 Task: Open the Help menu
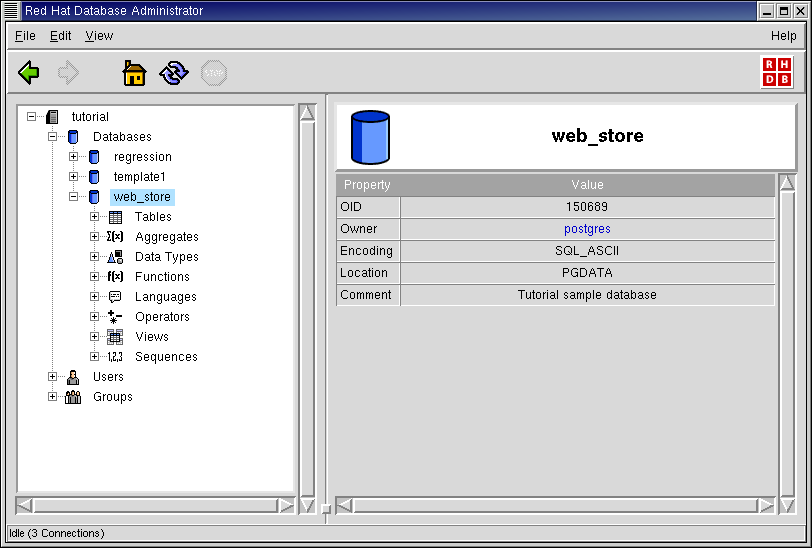783,36
